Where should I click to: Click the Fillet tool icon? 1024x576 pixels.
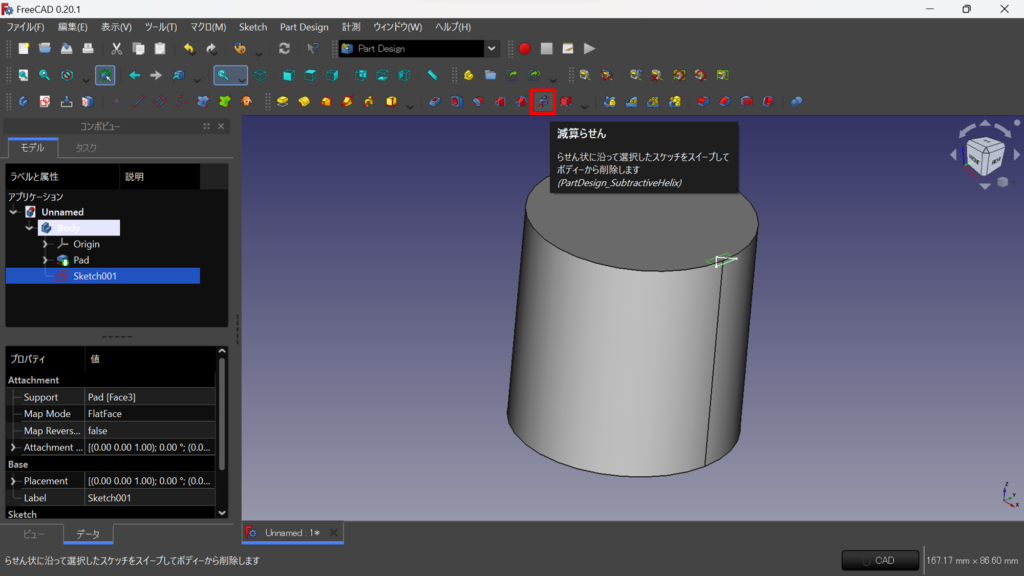tap(703, 101)
